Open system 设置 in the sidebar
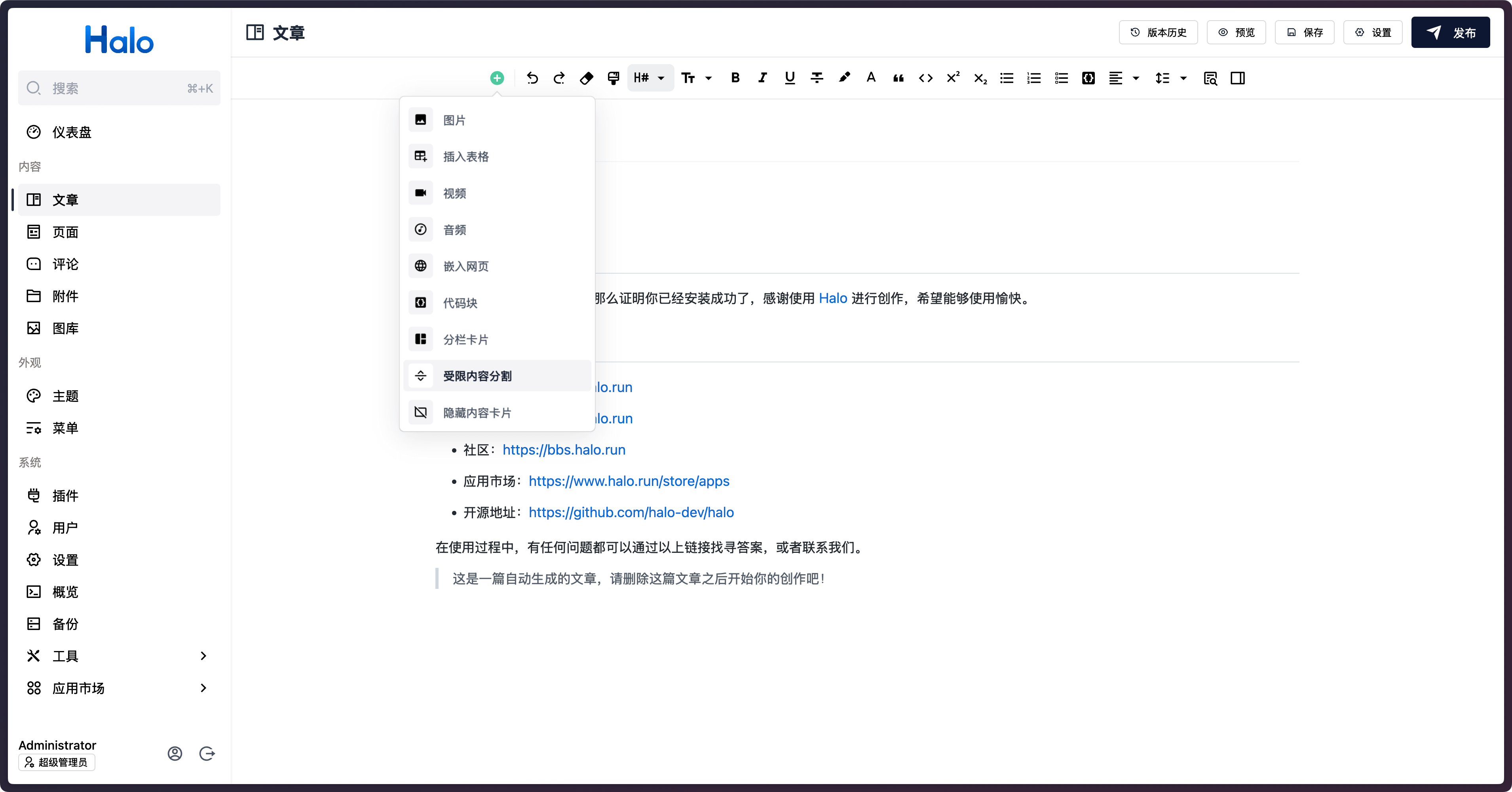1512x792 pixels. [x=119, y=560]
